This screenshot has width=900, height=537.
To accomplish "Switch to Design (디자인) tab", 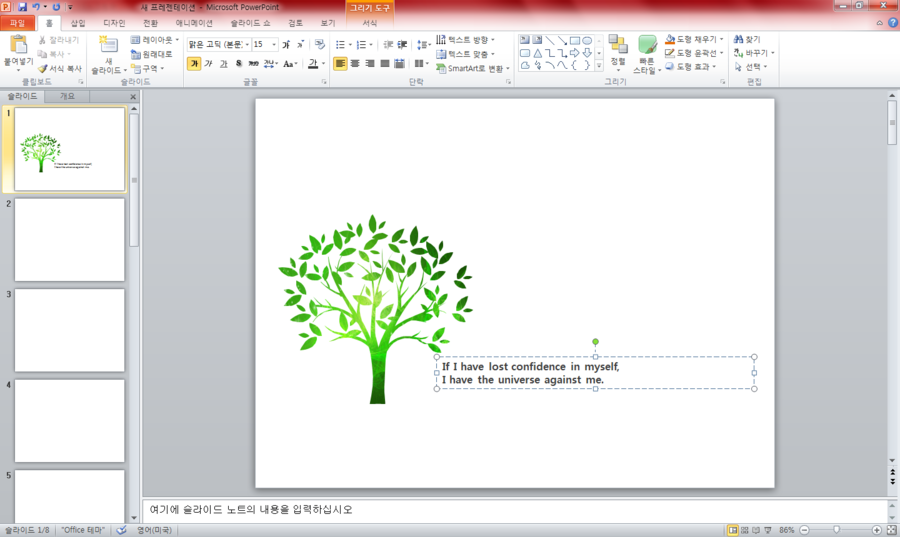I will [114, 24].
